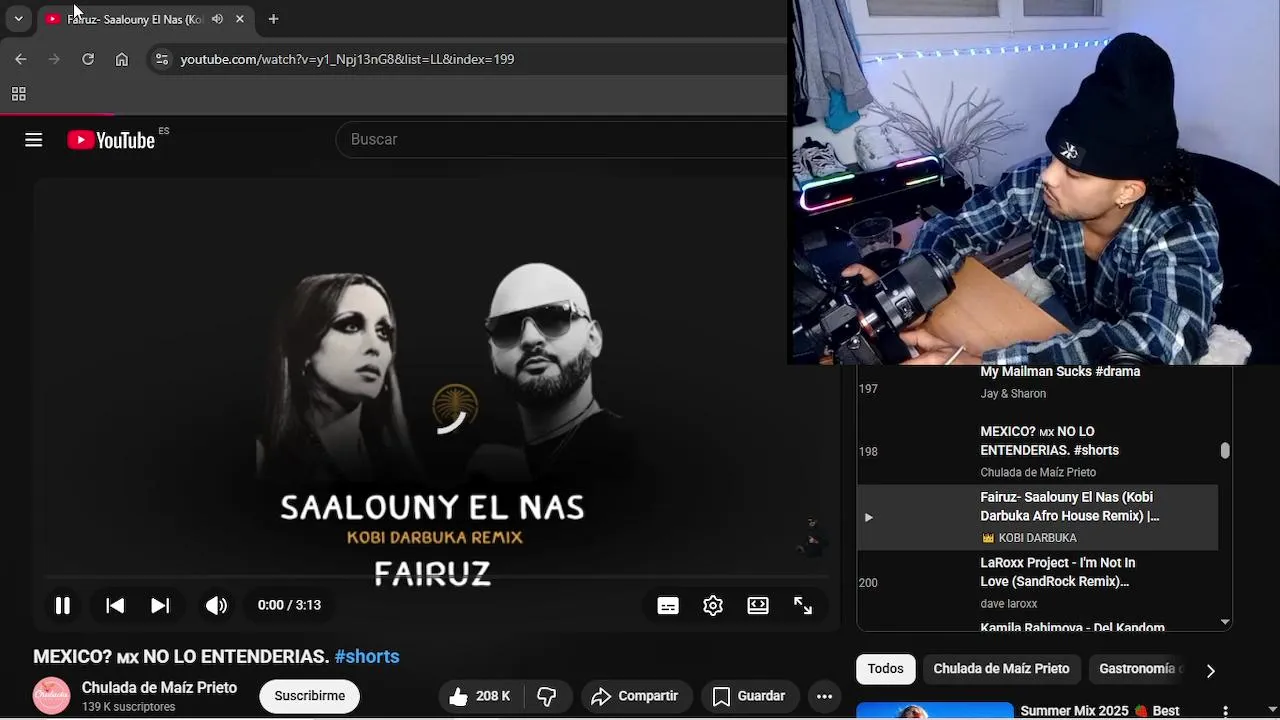The image size is (1280, 720).
Task: Open the browser home page
Action: 122,59
